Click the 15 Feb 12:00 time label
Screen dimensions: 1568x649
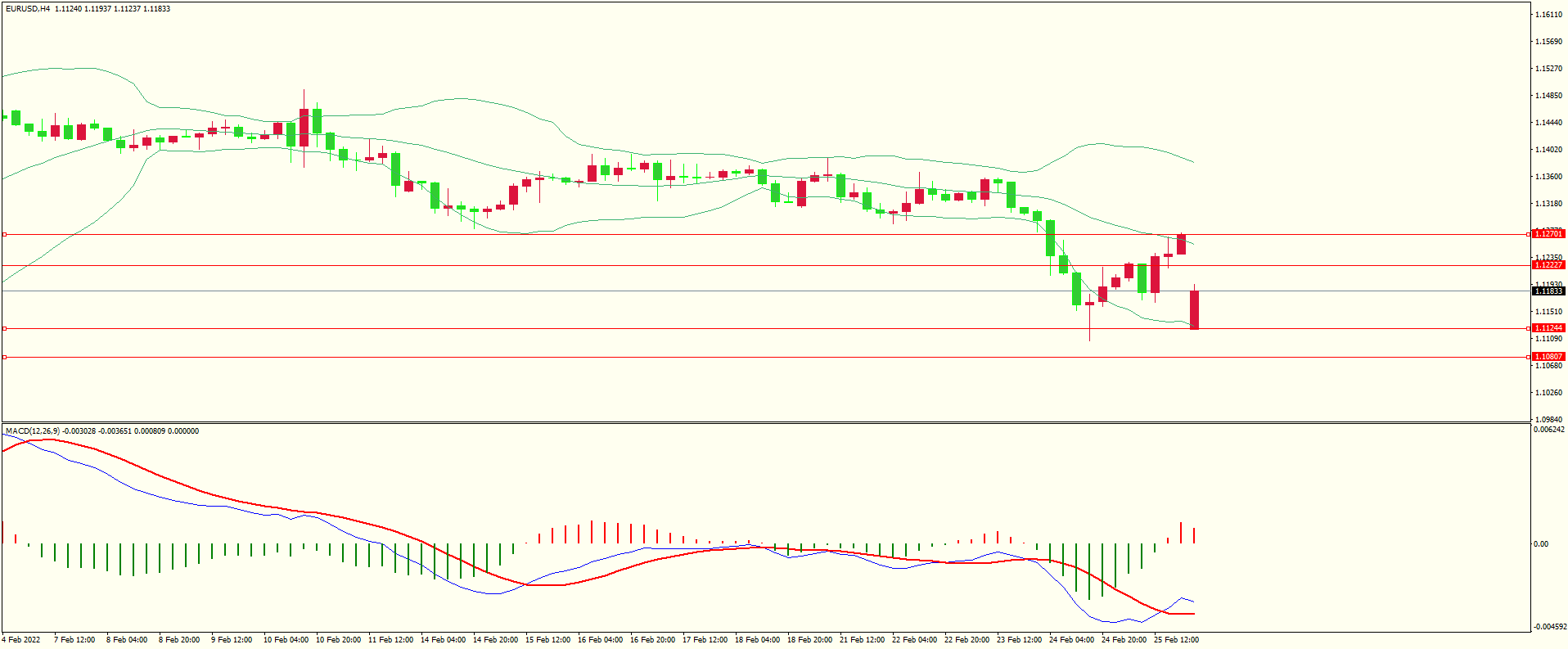point(547,640)
